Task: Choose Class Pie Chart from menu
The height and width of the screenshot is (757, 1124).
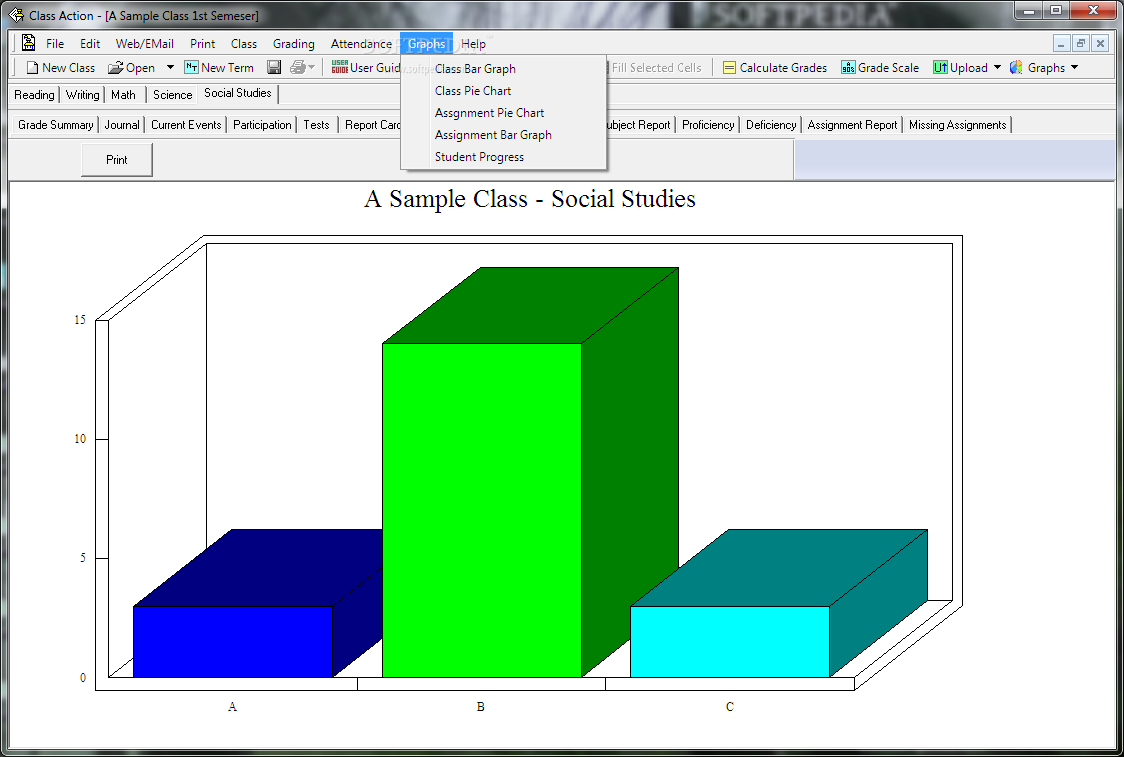Action: point(503,91)
